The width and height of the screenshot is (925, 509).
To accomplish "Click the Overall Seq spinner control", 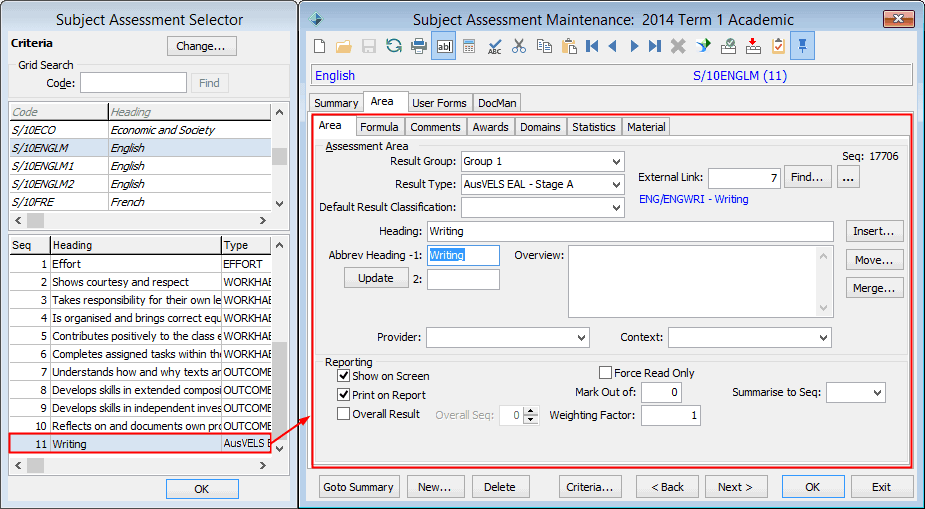I will [x=531, y=415].
